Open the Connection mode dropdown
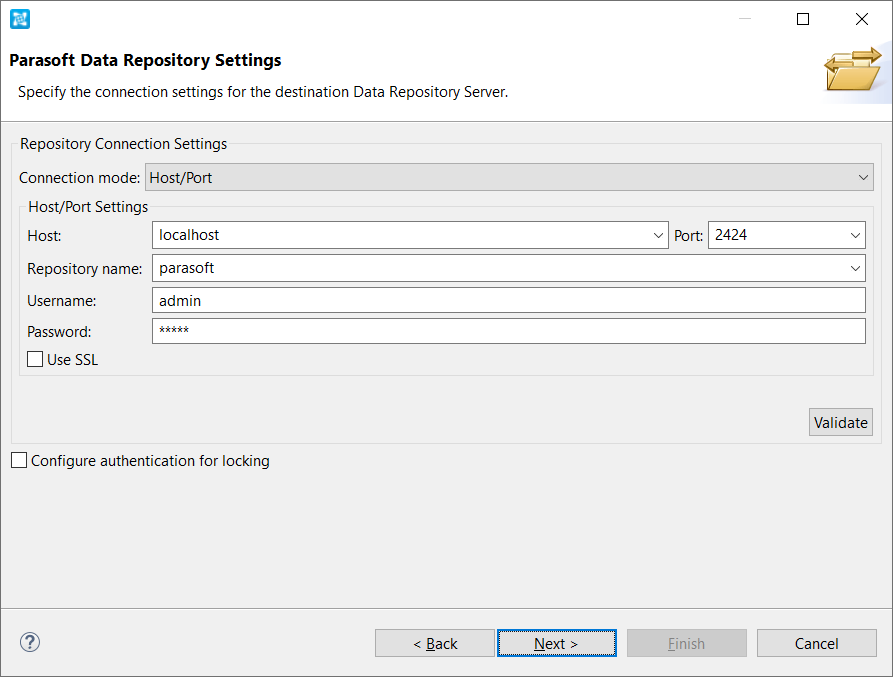Image resolution: width=893 pixels, height=677 pixels. tap(509, 178)
